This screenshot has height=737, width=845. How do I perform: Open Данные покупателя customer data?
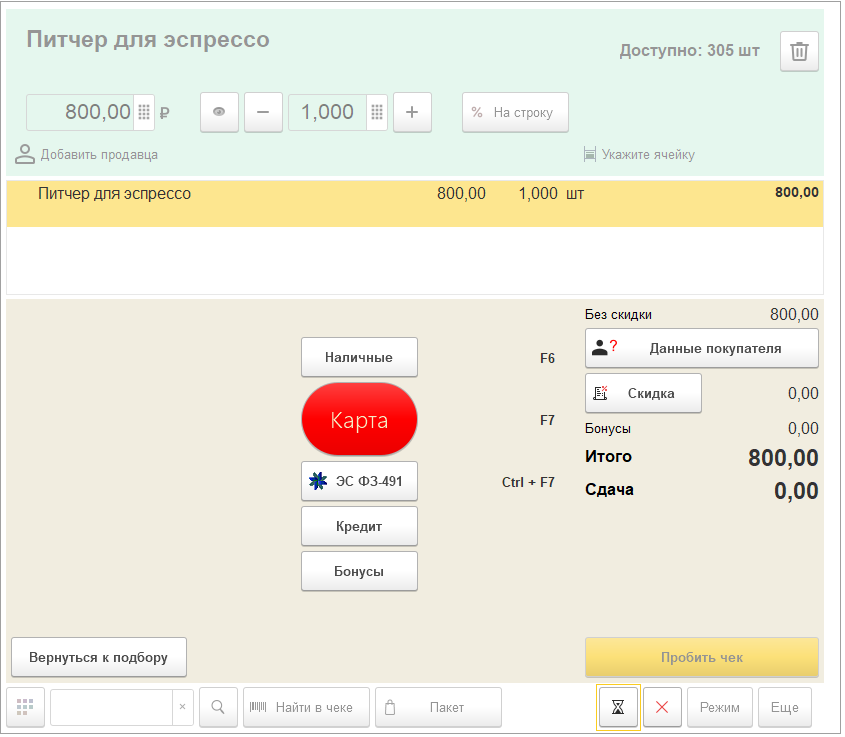tap(702, 349)
